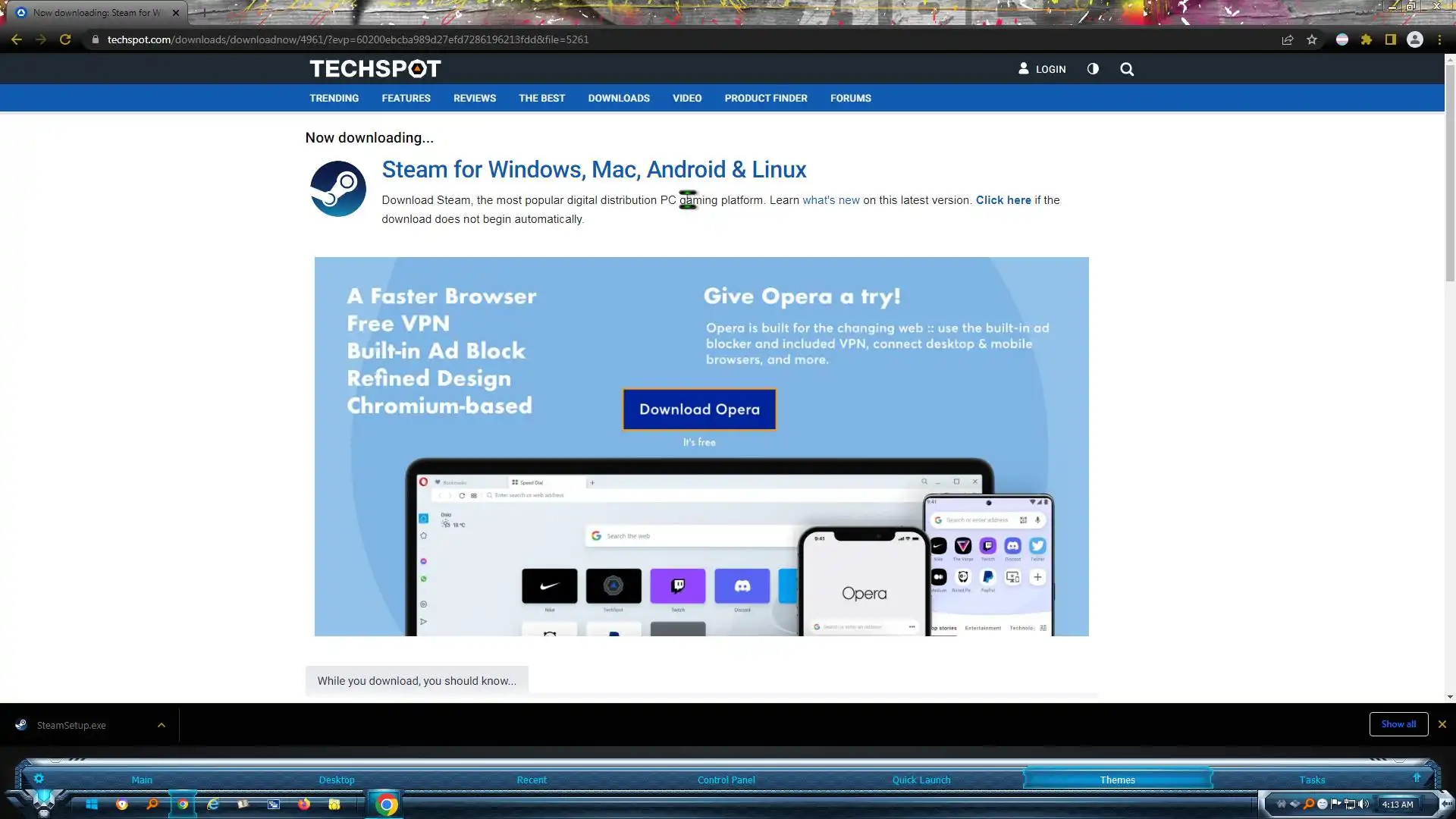
Task: Expand SteamSetup.exe download options chevron
Action: coord(162,725)
